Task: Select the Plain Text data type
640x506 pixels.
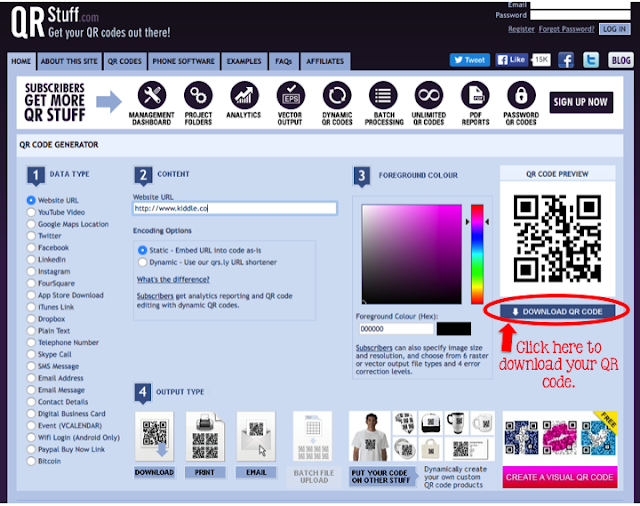Action: (x=31, y=331)
